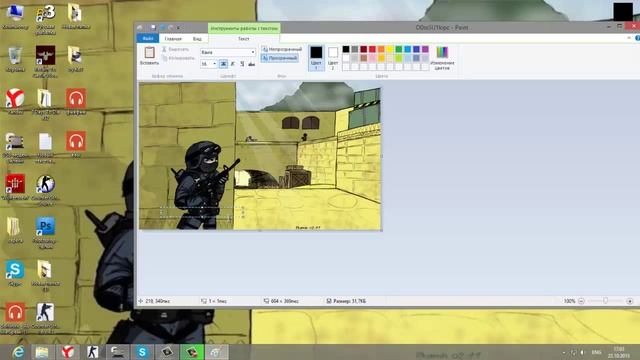Screen dimensions: 640x360
Task: Open bottom Counter-Strike soldier desktop shortcut
Action: click(45, 318)
